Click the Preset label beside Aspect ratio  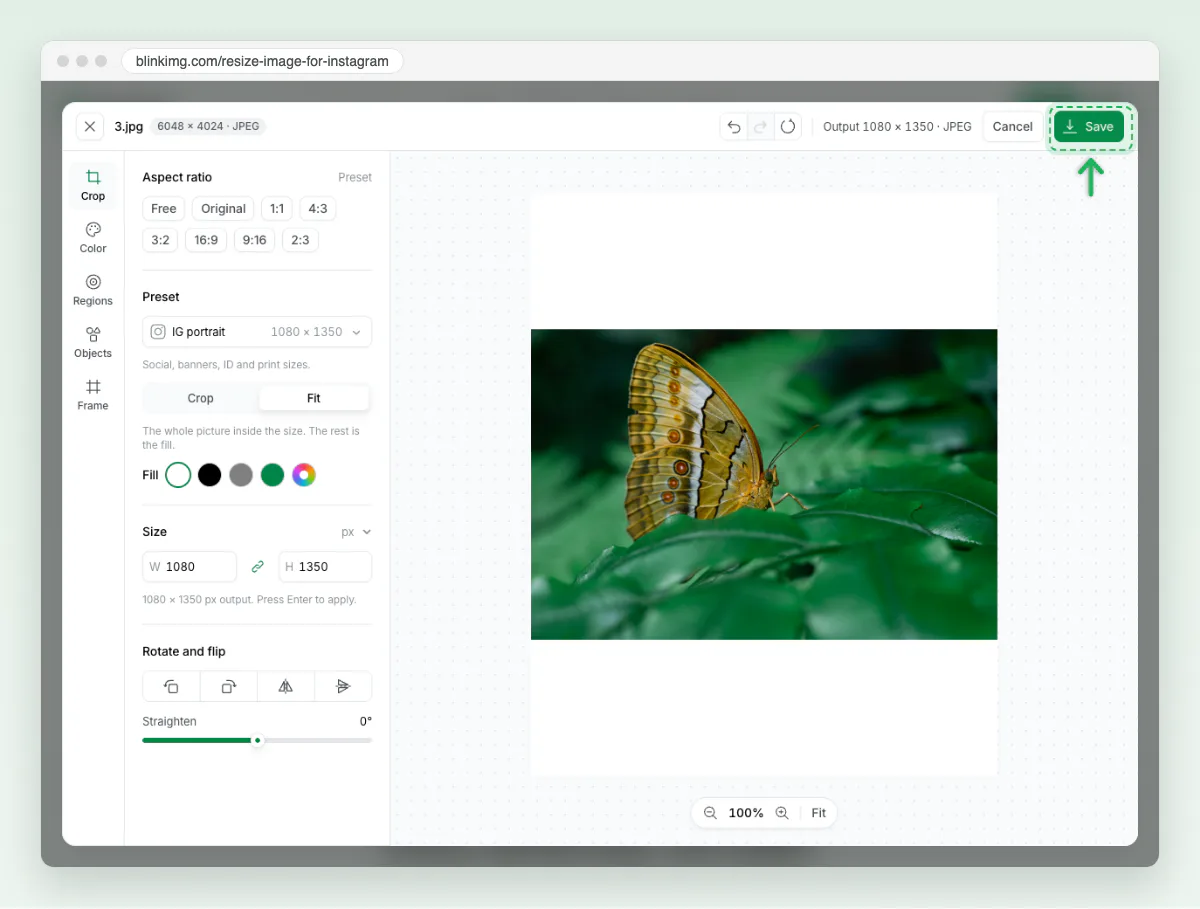(355, 177)
